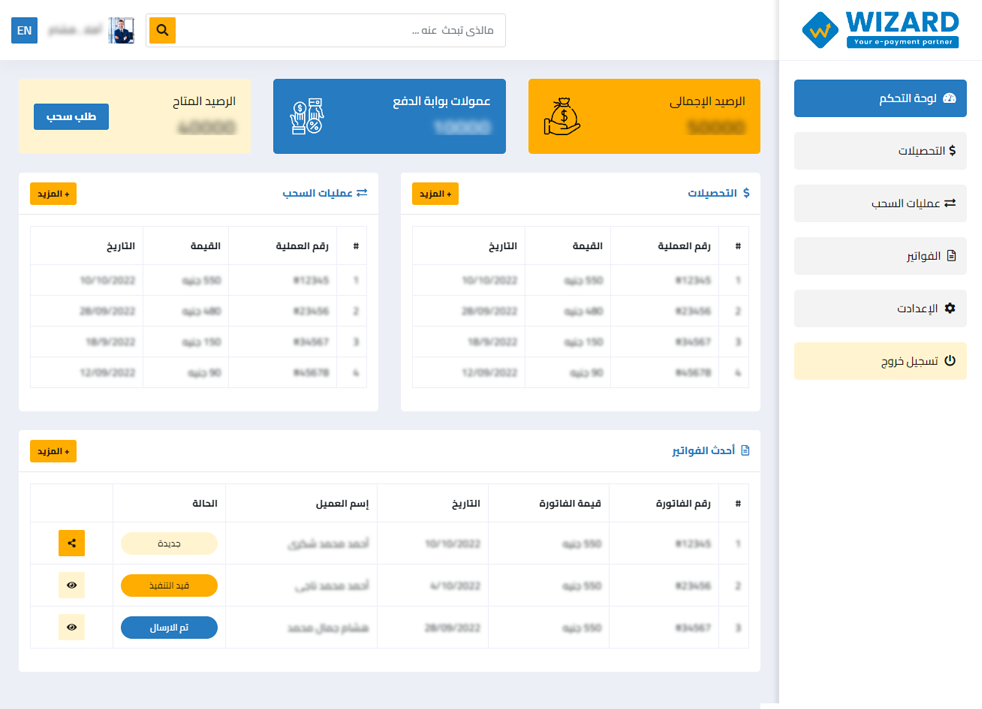
Task: Show more in the عمليات السحب panel
Action: [53, 194]
